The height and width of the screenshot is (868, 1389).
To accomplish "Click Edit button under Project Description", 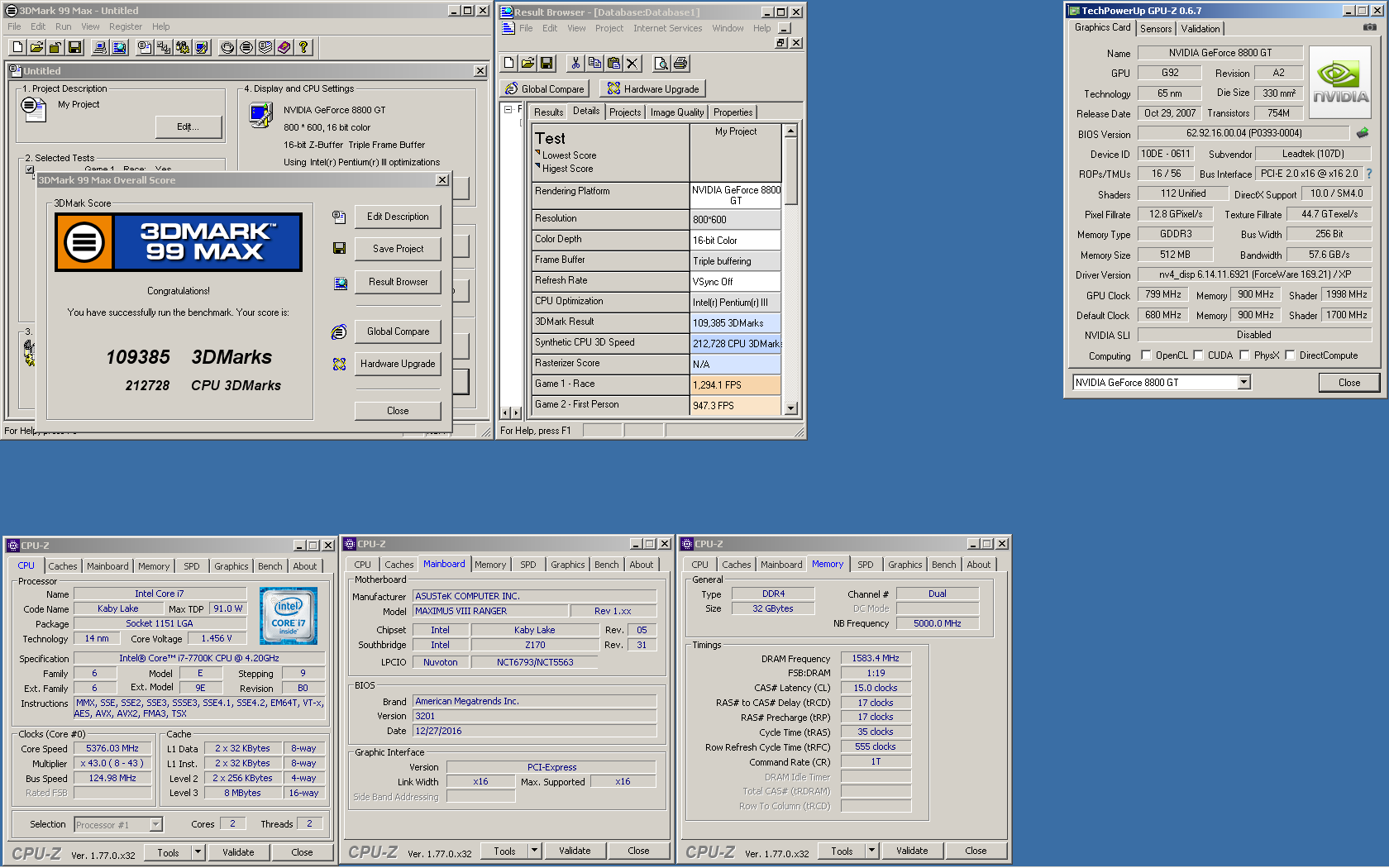I will coord(189,126).
